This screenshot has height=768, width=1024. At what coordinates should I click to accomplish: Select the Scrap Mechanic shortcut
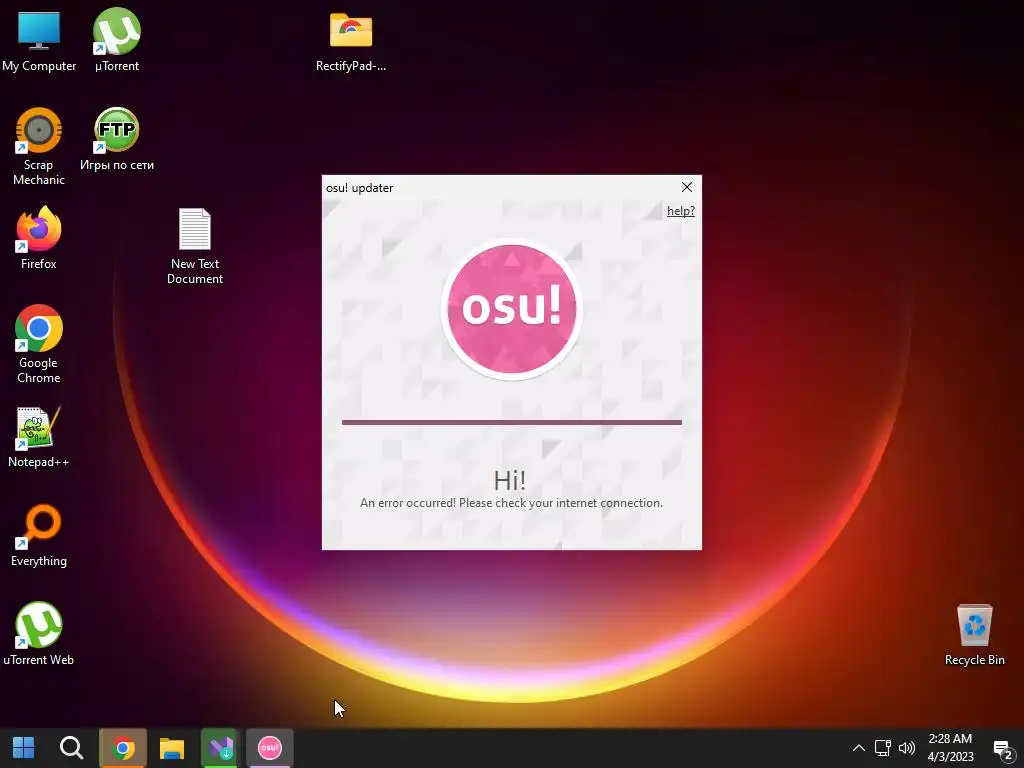[x=39, y=147]
